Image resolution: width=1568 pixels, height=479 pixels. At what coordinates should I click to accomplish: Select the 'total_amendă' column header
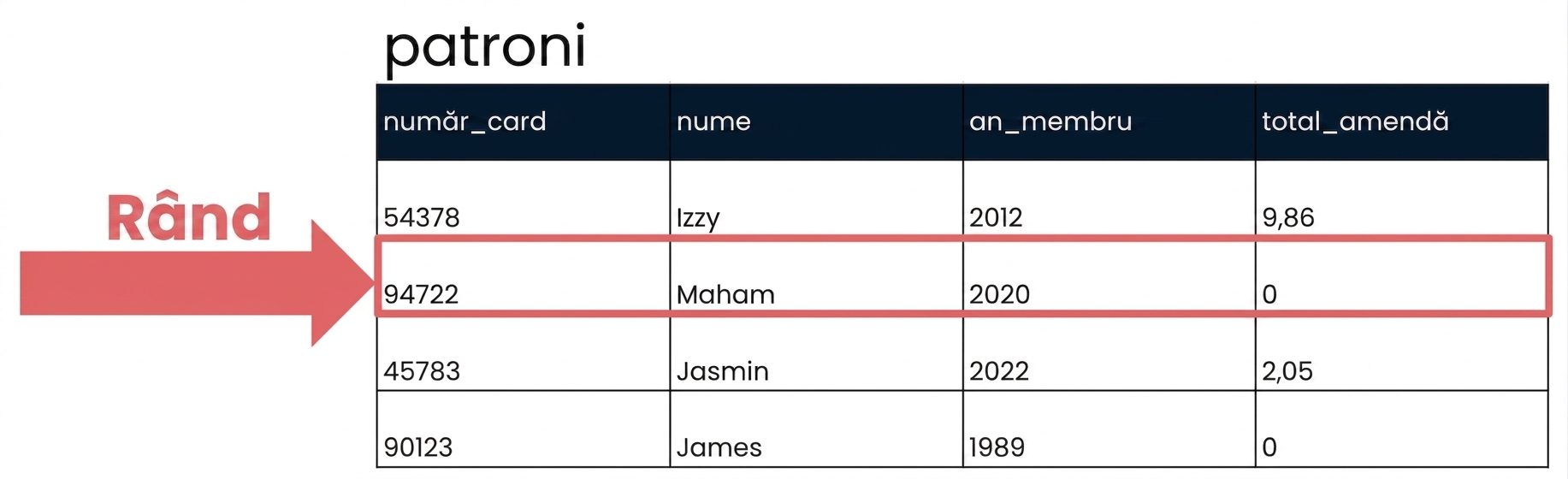coord(1401,122)
